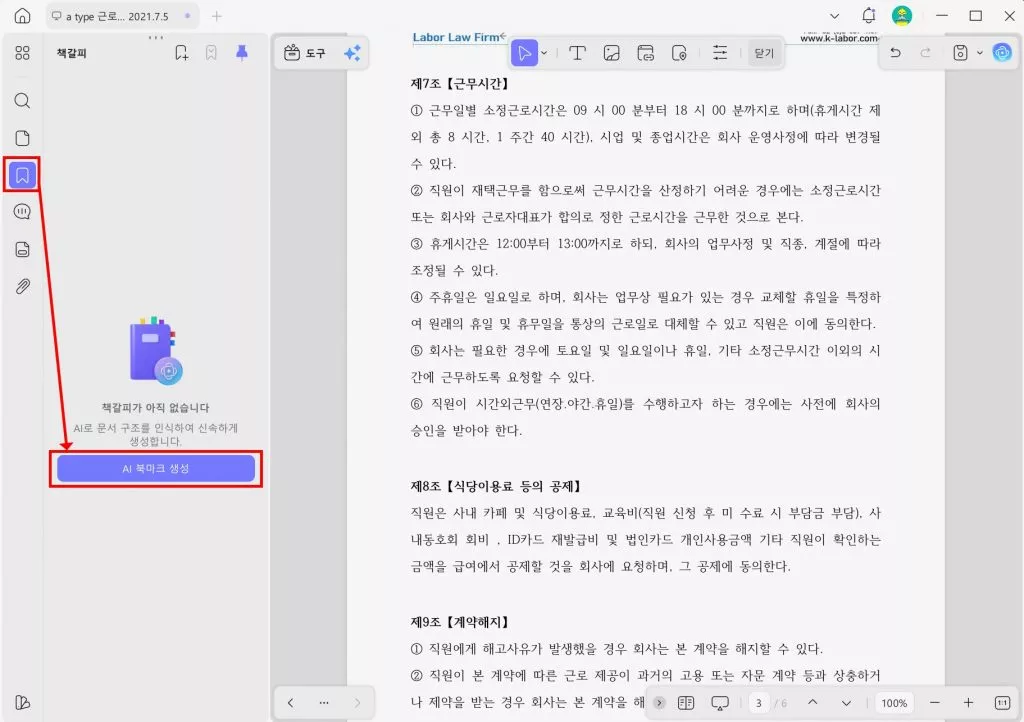Select the image insertion tool

[612, 52]
